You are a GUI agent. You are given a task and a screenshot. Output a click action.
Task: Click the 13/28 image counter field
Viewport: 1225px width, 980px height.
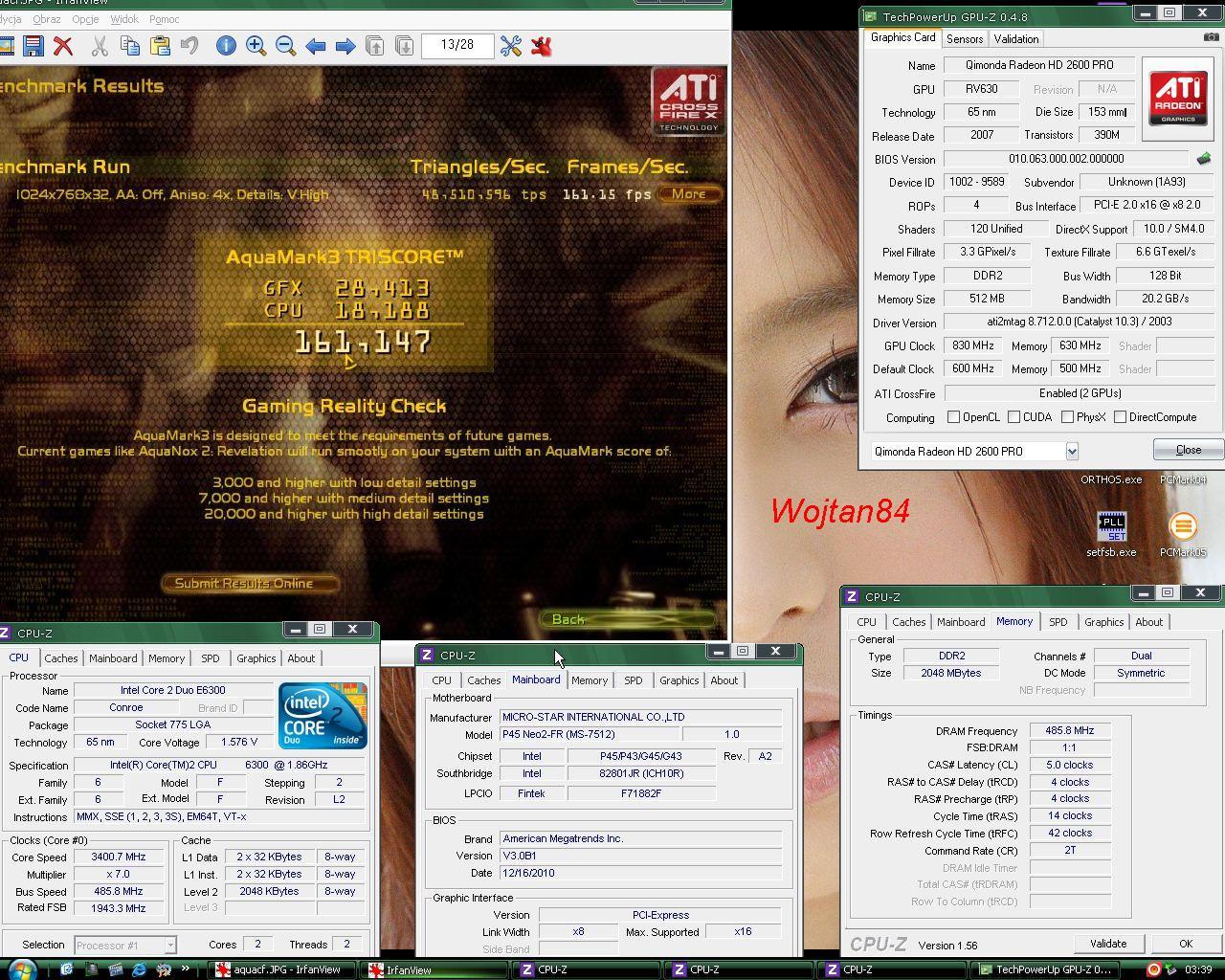(x=457, y=45)
